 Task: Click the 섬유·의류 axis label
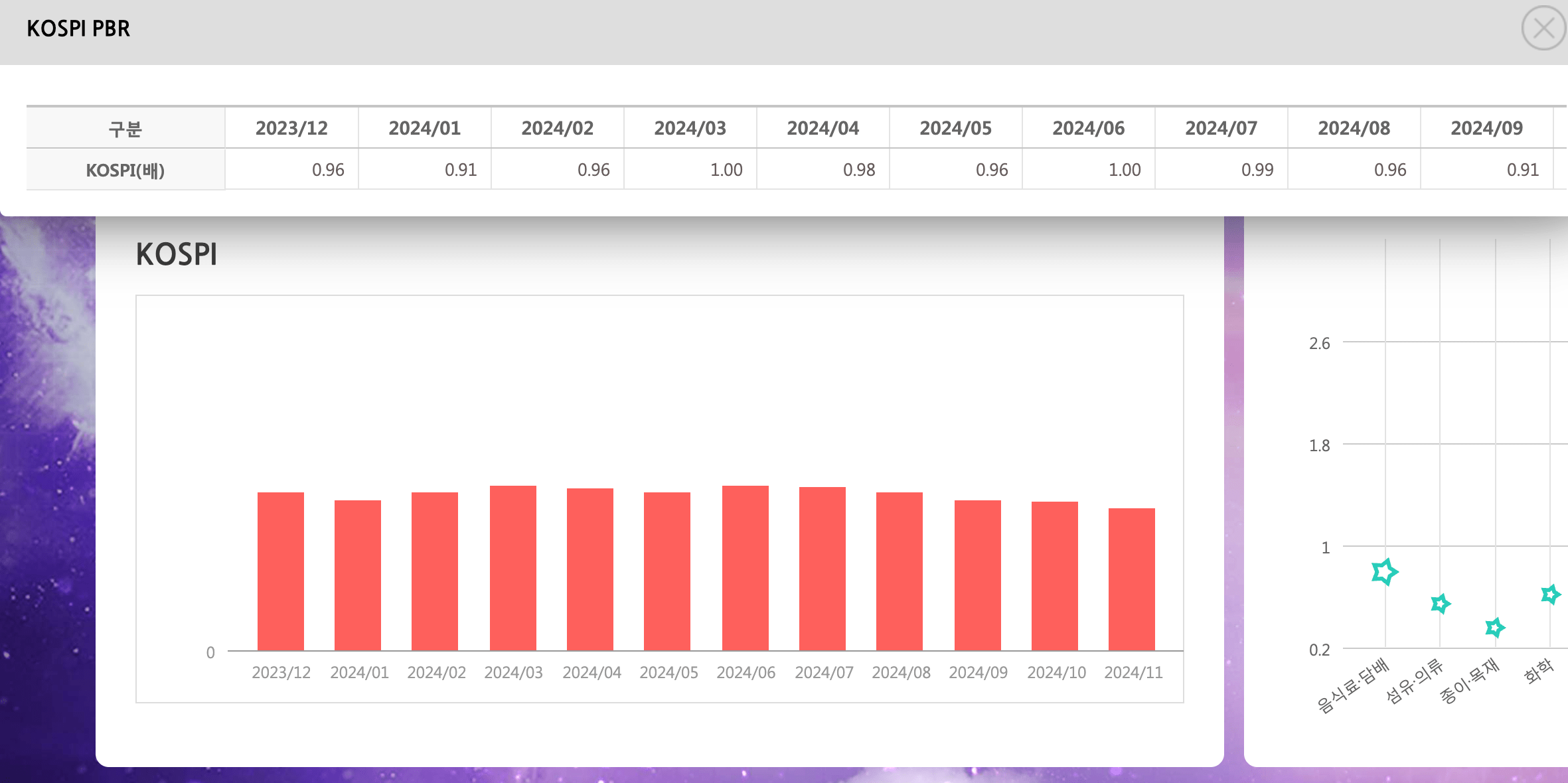click(x=1414, y=680)
